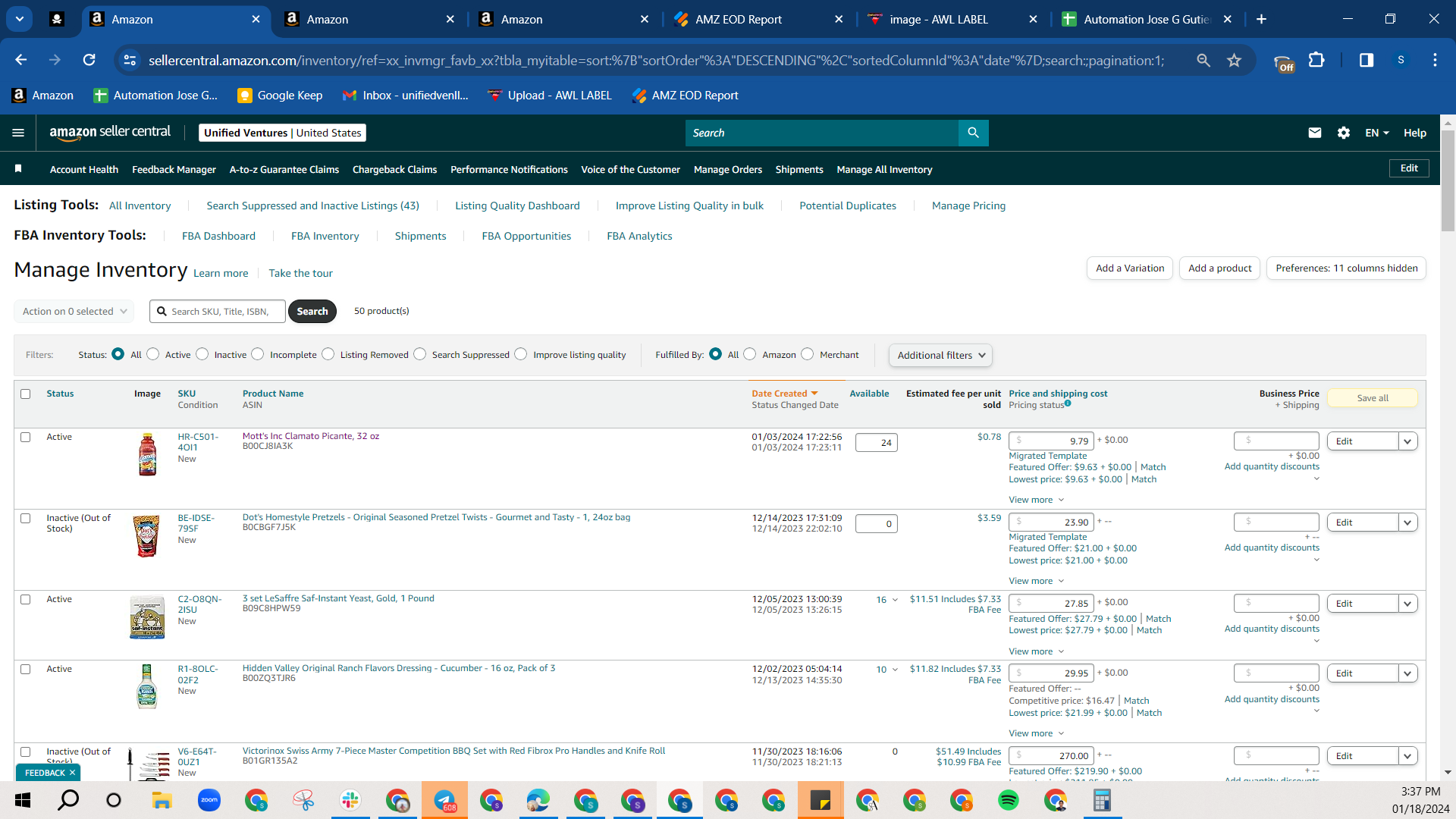
Task: Expand View more for LeSaffre Yeast pricing
Action: coord(1037,651)
